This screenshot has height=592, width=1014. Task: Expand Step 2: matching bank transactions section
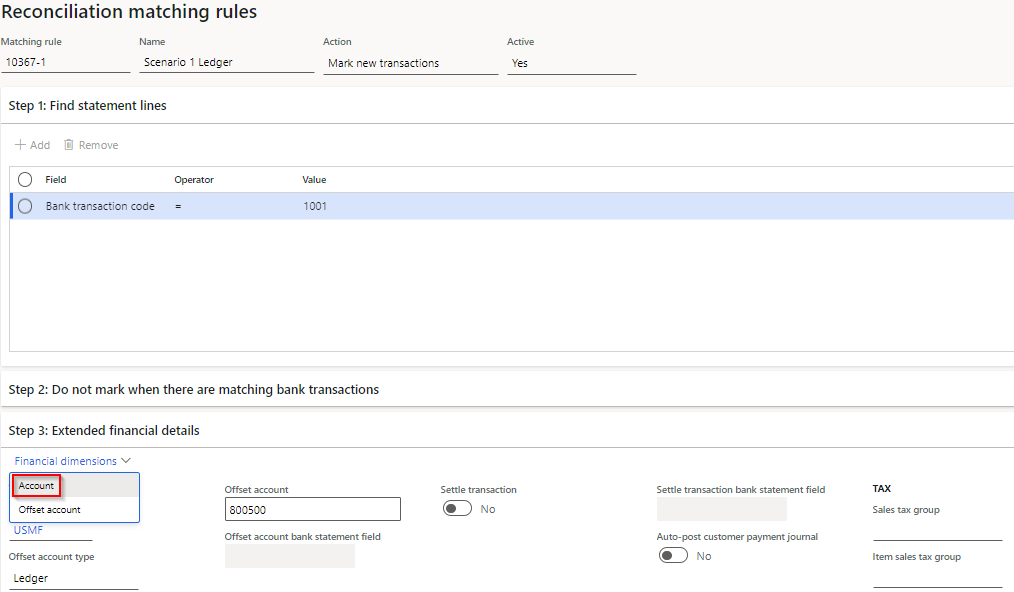192,389
